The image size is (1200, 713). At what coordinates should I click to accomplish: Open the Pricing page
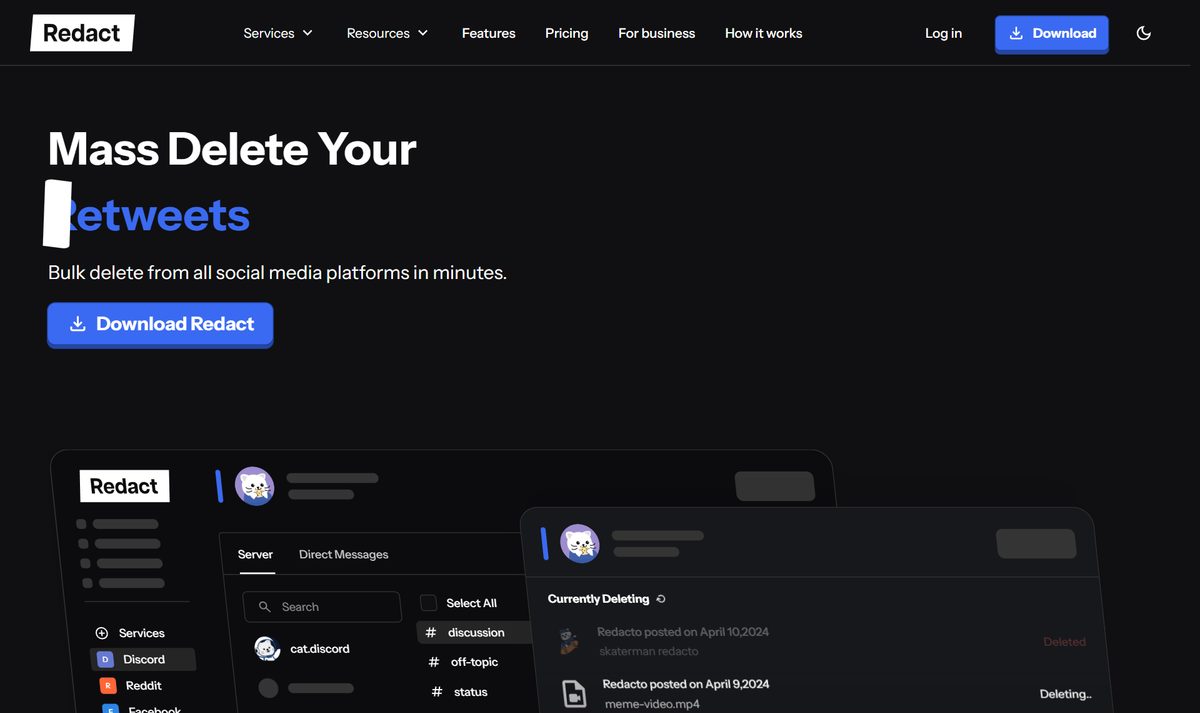click(x=566, y=33)
